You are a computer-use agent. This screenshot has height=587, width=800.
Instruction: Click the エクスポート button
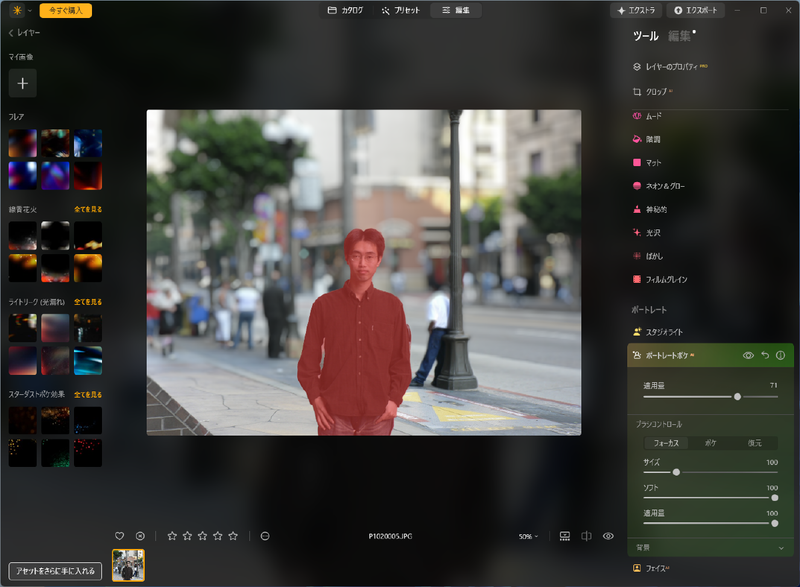pos(696,10)
